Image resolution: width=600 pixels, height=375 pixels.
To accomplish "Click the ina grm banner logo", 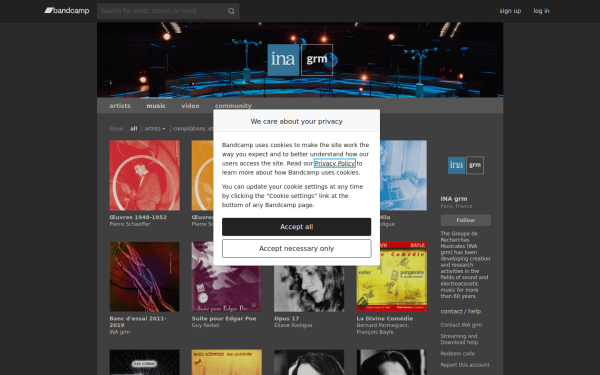I will click(300, 60).
